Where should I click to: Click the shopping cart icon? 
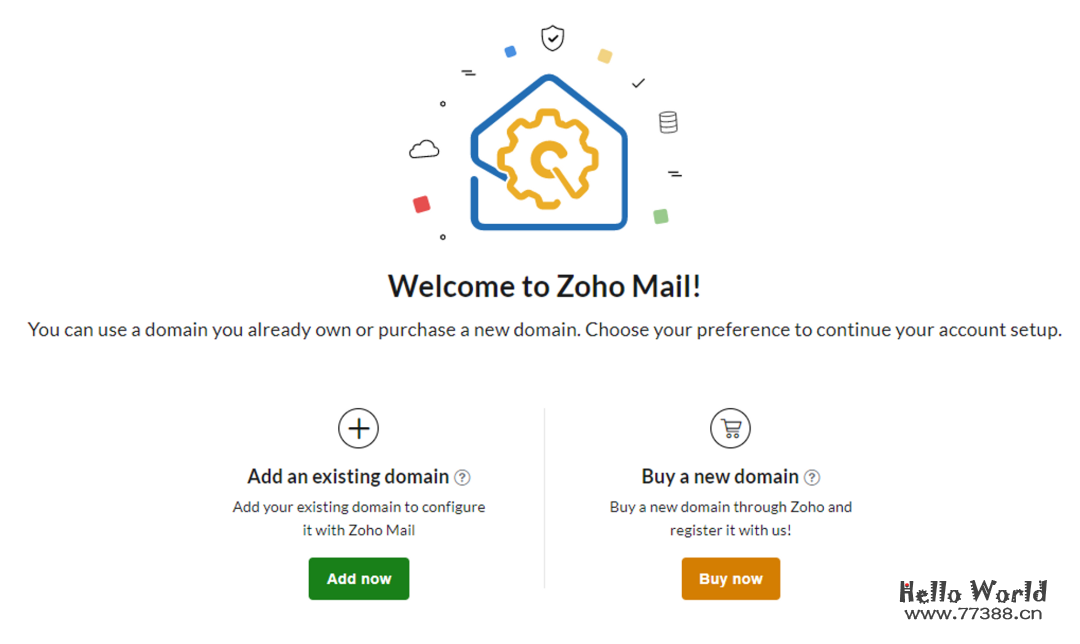coord(730,429)
